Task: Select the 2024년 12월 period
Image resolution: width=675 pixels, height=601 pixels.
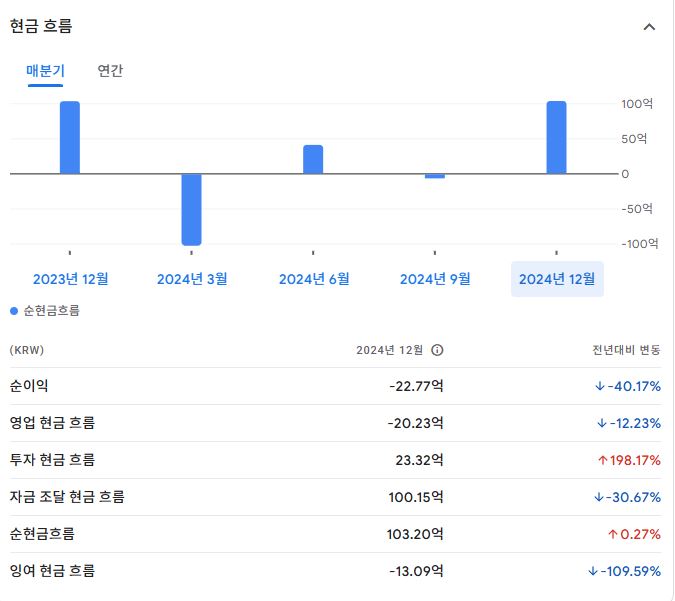Action: 557,279
